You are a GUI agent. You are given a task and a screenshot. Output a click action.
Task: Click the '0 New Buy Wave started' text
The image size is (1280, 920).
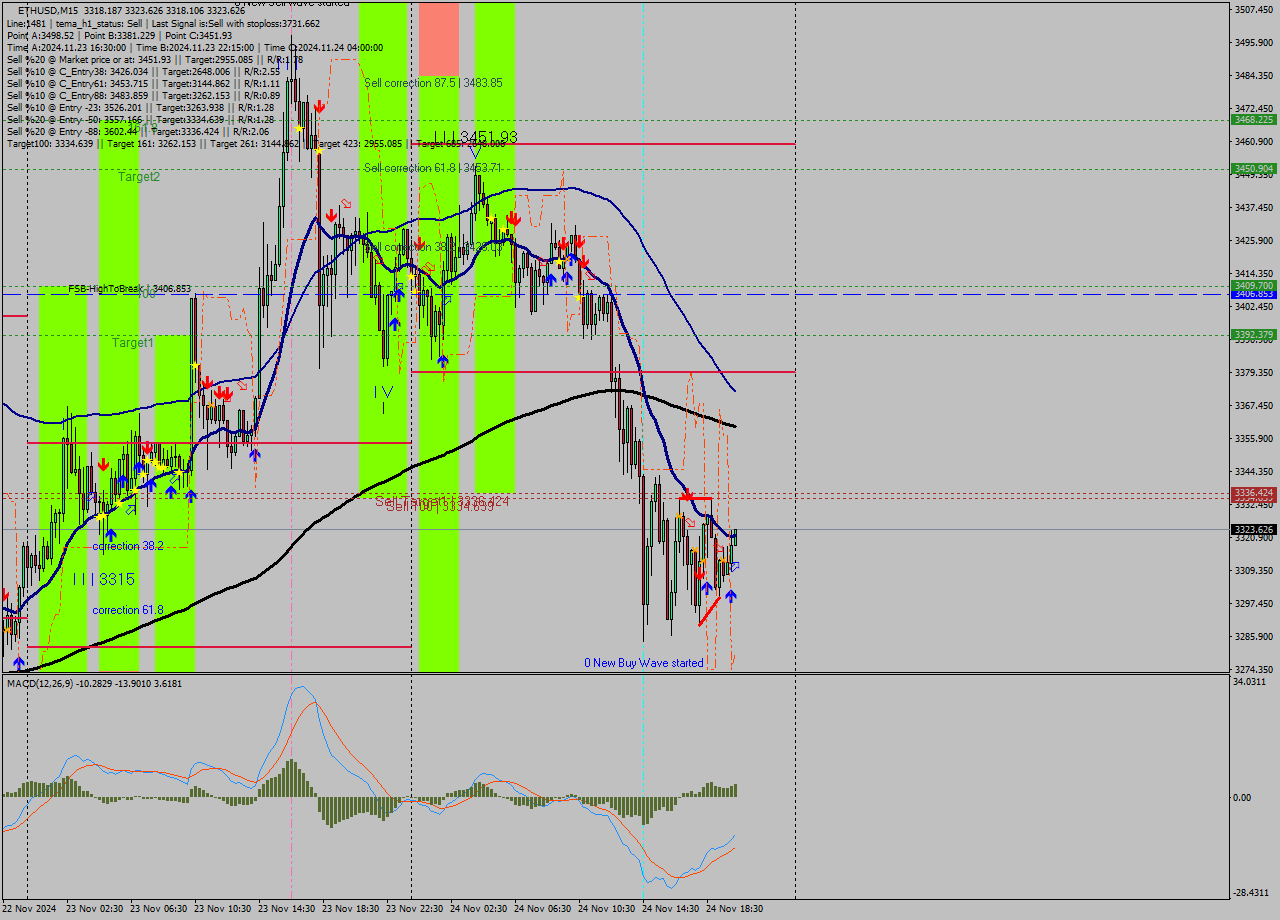644,663
